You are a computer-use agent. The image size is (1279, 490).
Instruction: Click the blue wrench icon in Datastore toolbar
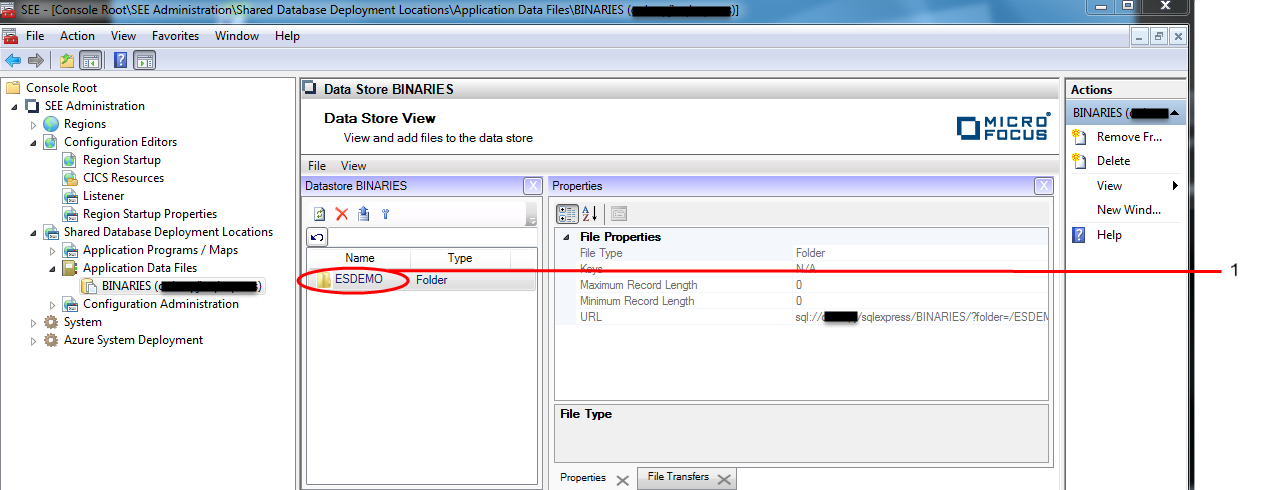(x=385, y=214)
